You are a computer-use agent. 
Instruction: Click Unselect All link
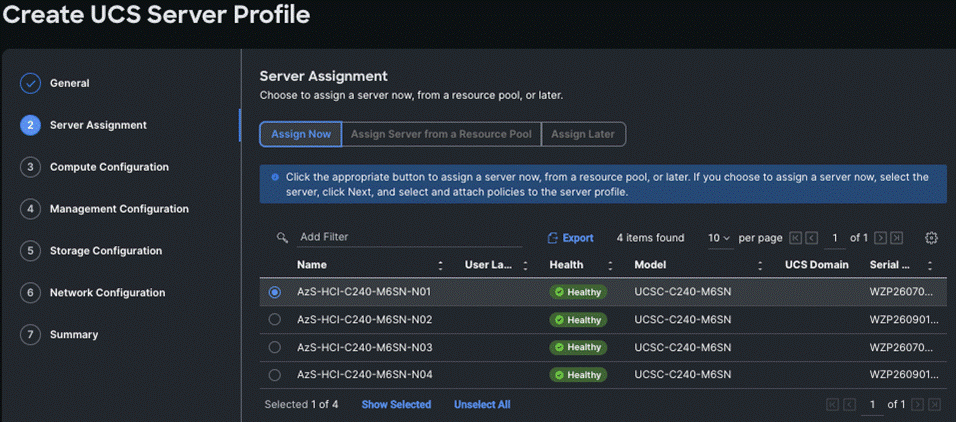tap(482, 404)
